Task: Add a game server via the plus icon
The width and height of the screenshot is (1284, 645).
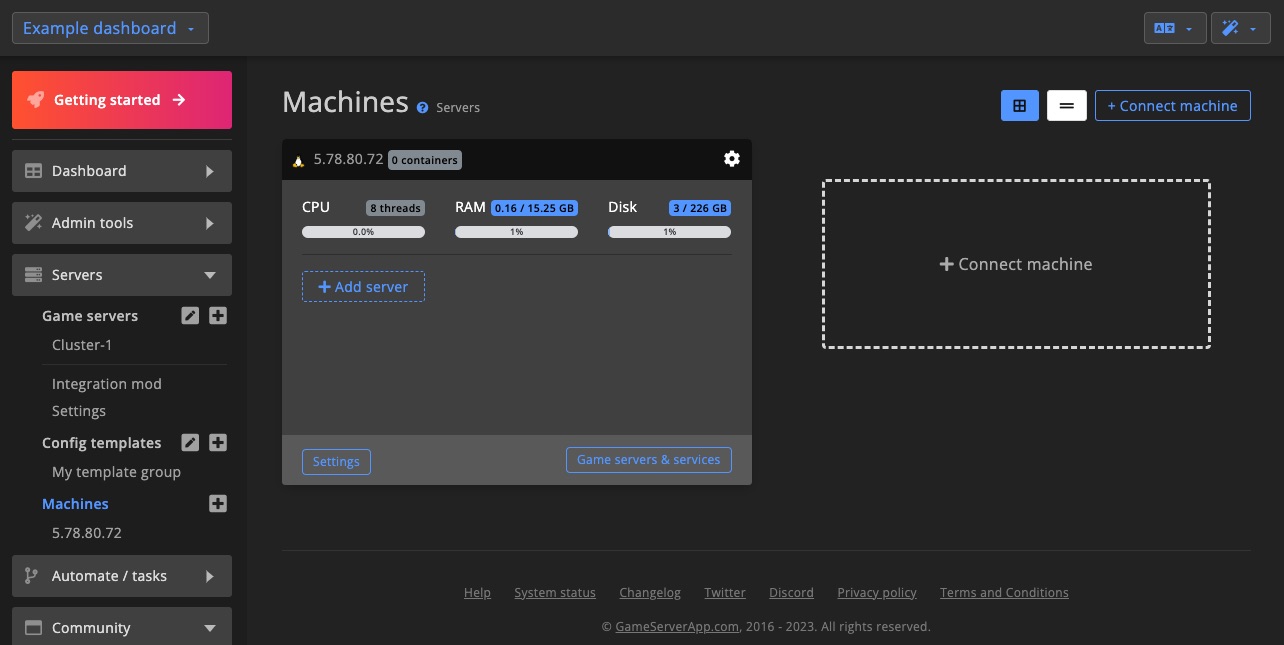Action: (x=218, y=315)
